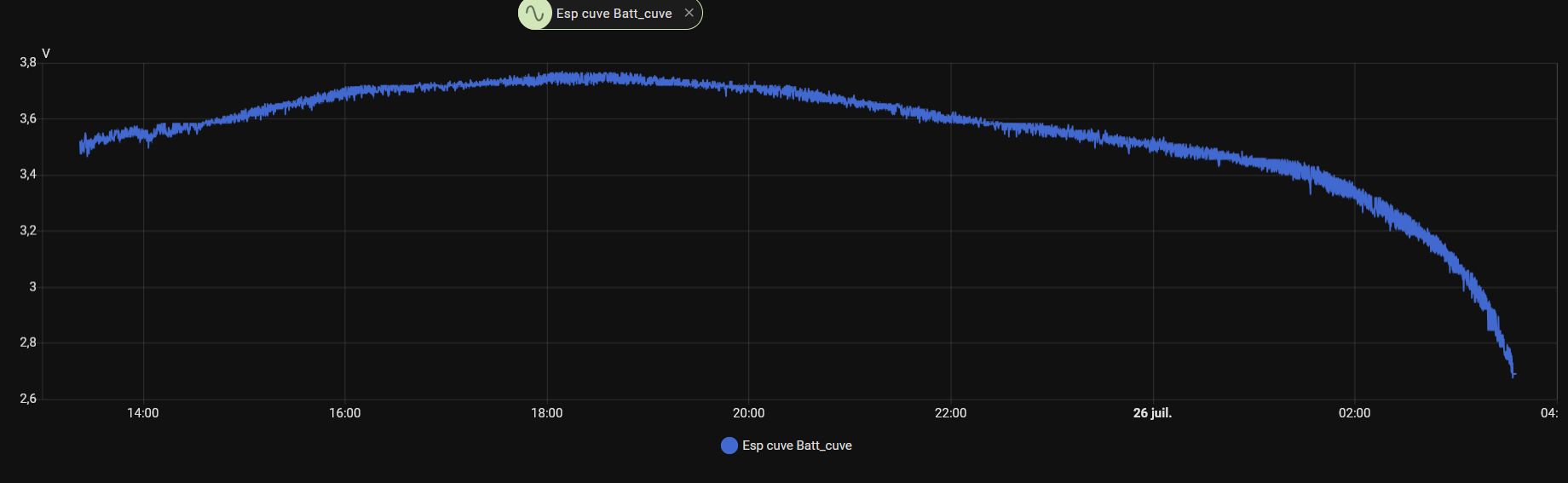Click the 20:00 time axis label
Screen dimensions: 1568x483
point(749,413)
